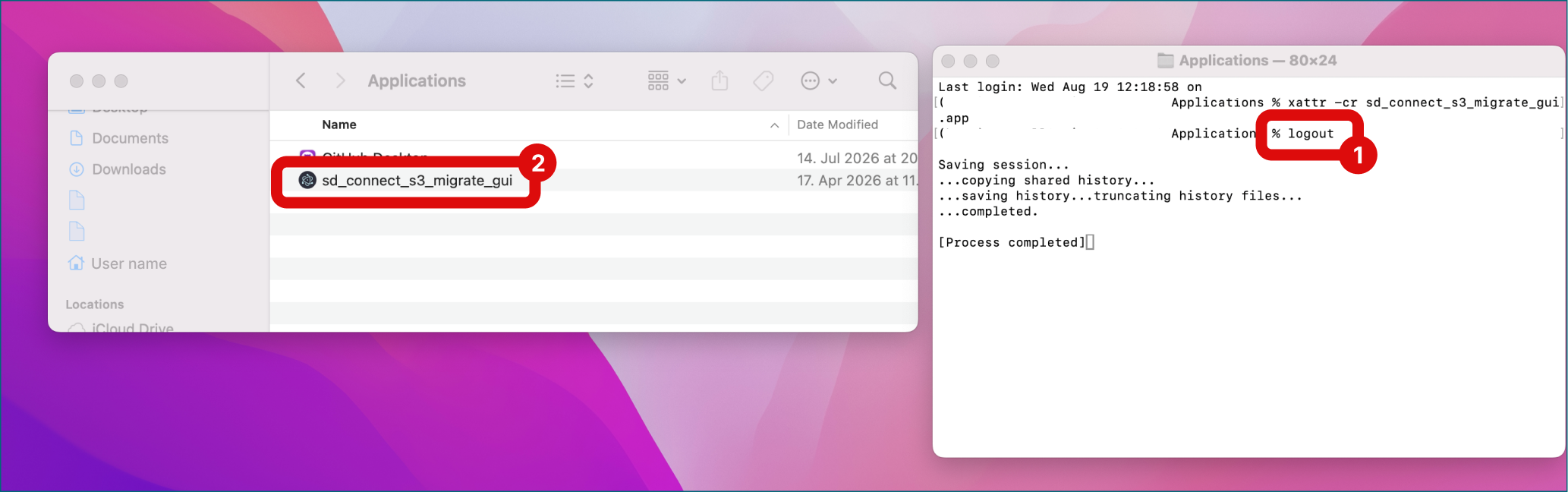
Task: Close the Terminal window
Action: click(x=948, y=61)
